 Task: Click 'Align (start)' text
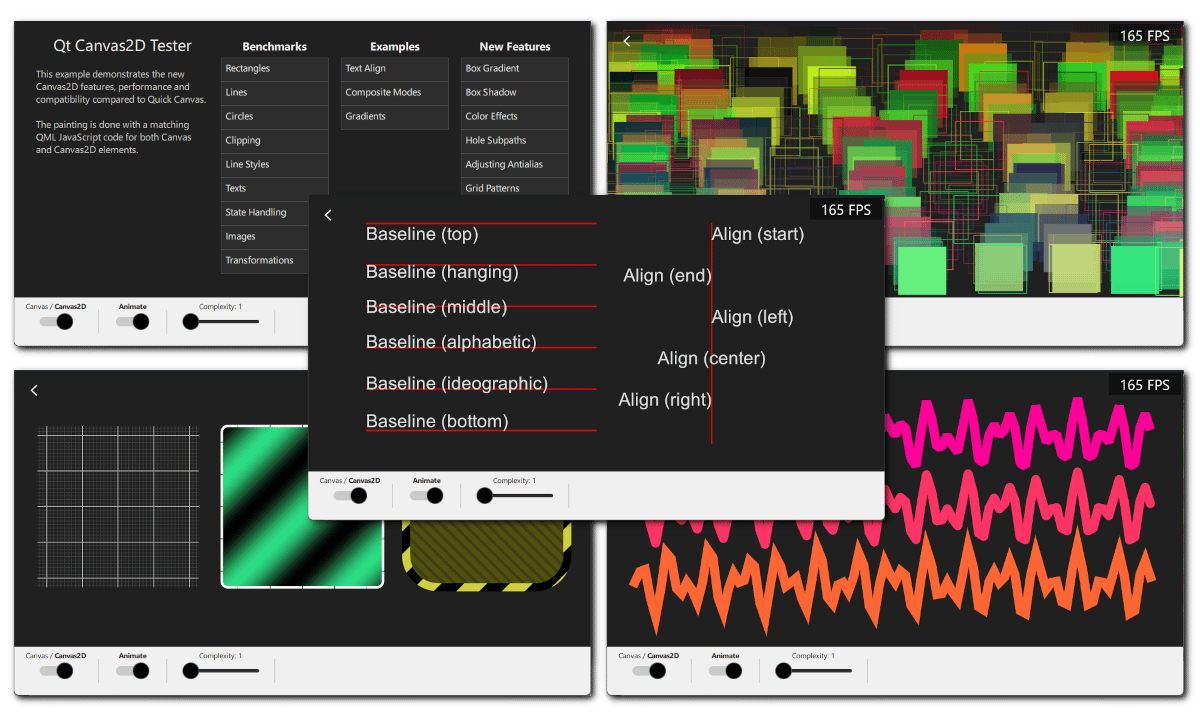[758, 235]
